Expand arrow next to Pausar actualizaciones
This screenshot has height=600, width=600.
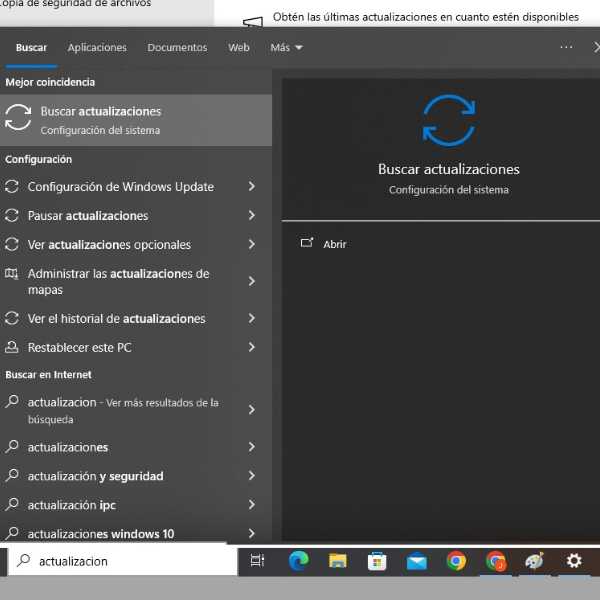click(x=251, y=216)
